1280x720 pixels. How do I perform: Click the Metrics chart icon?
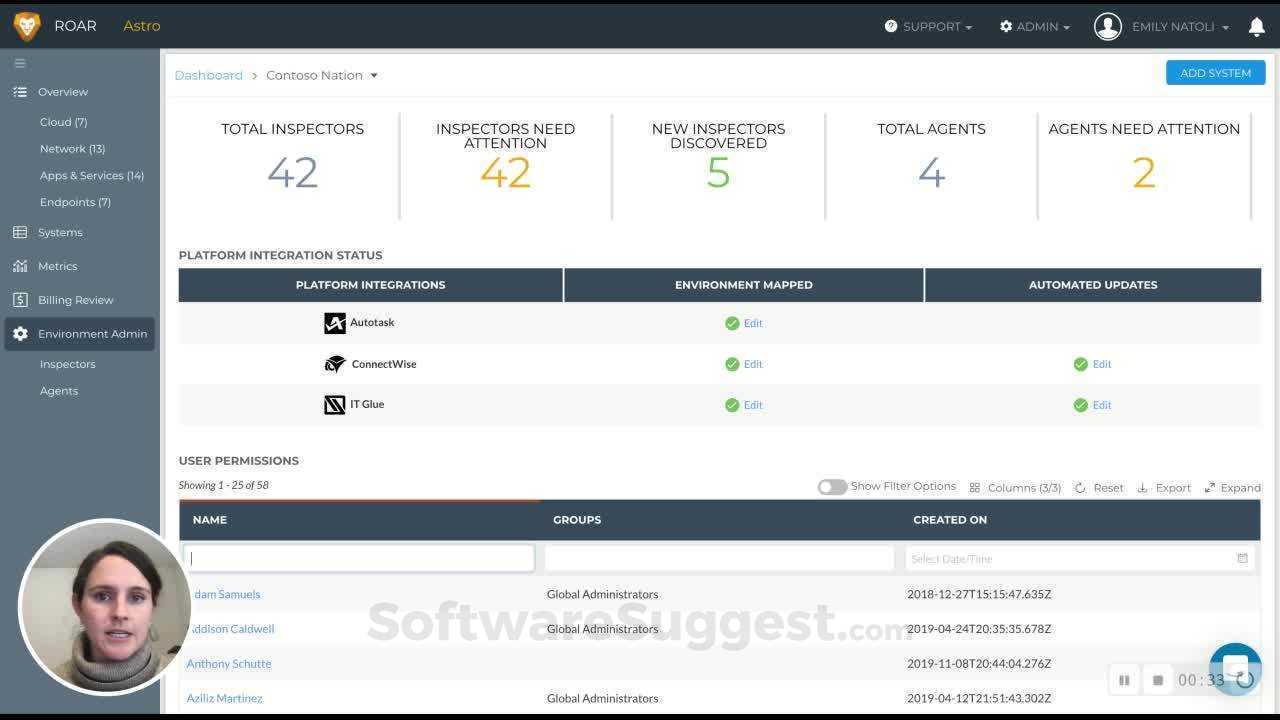click(20, 266)
